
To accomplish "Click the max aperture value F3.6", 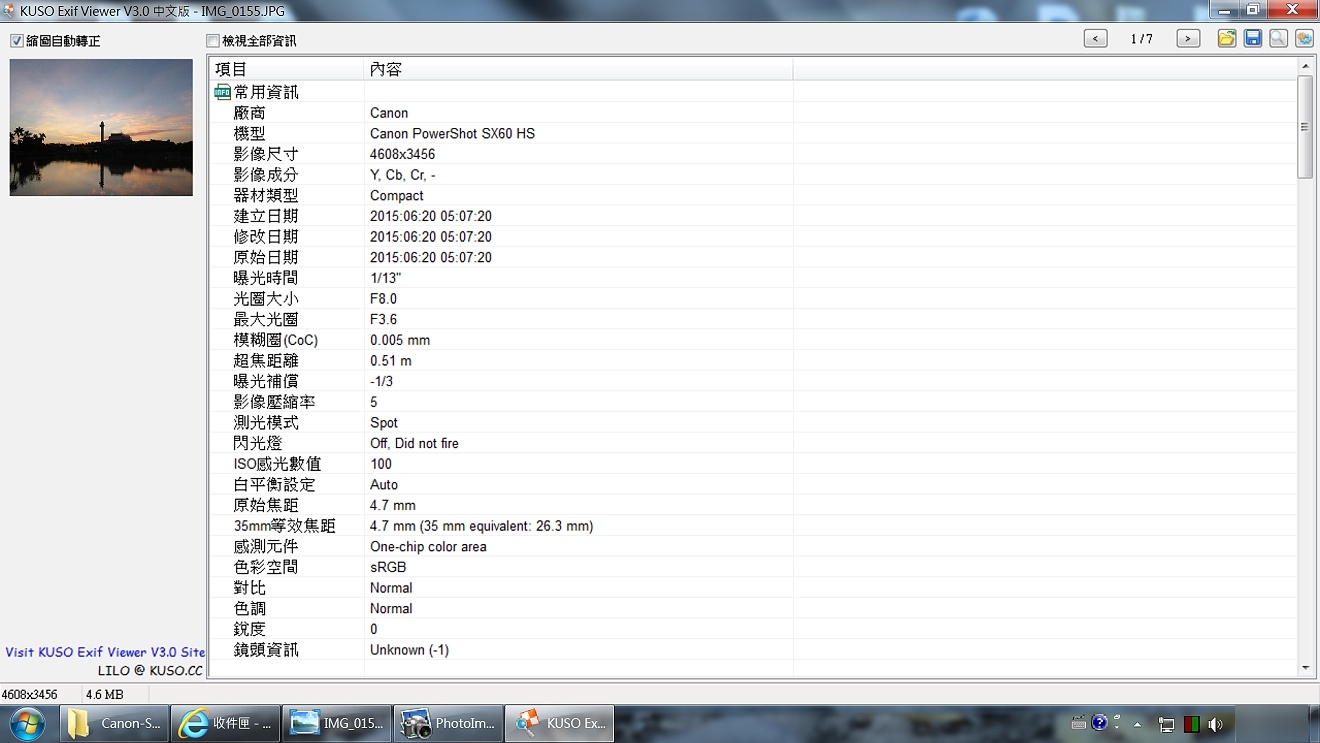I will (x=383, y=320).
